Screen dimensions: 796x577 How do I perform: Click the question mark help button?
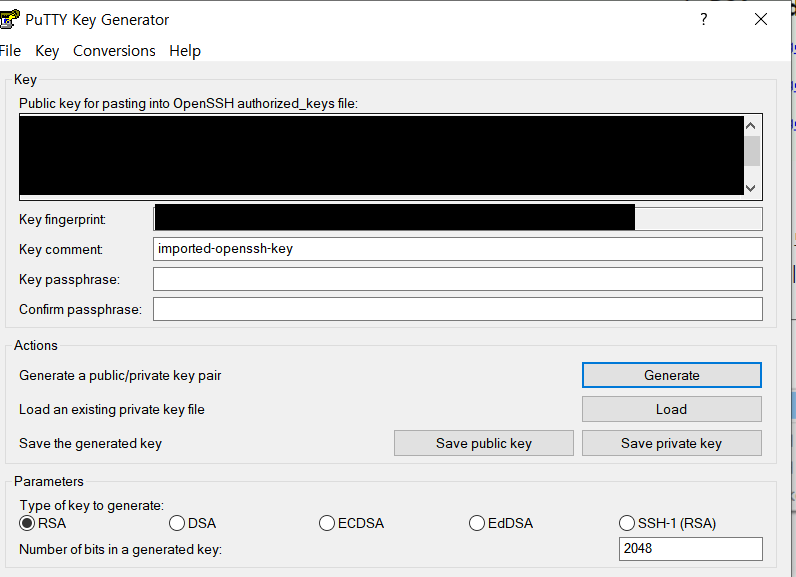pyautogui.click(x=704, y=19)
